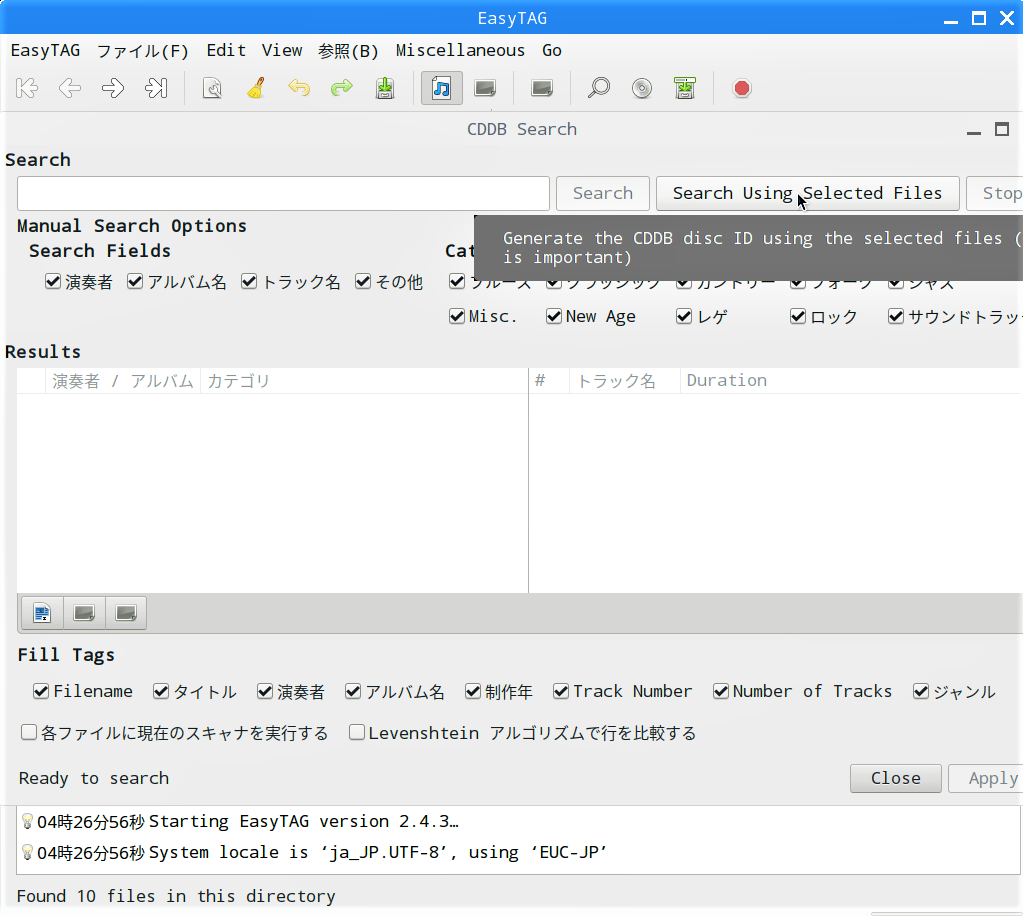Save files using green download-arrow drive icon
The height and width of the screenshot is (916, 1023).
click(x=385, y=88)
